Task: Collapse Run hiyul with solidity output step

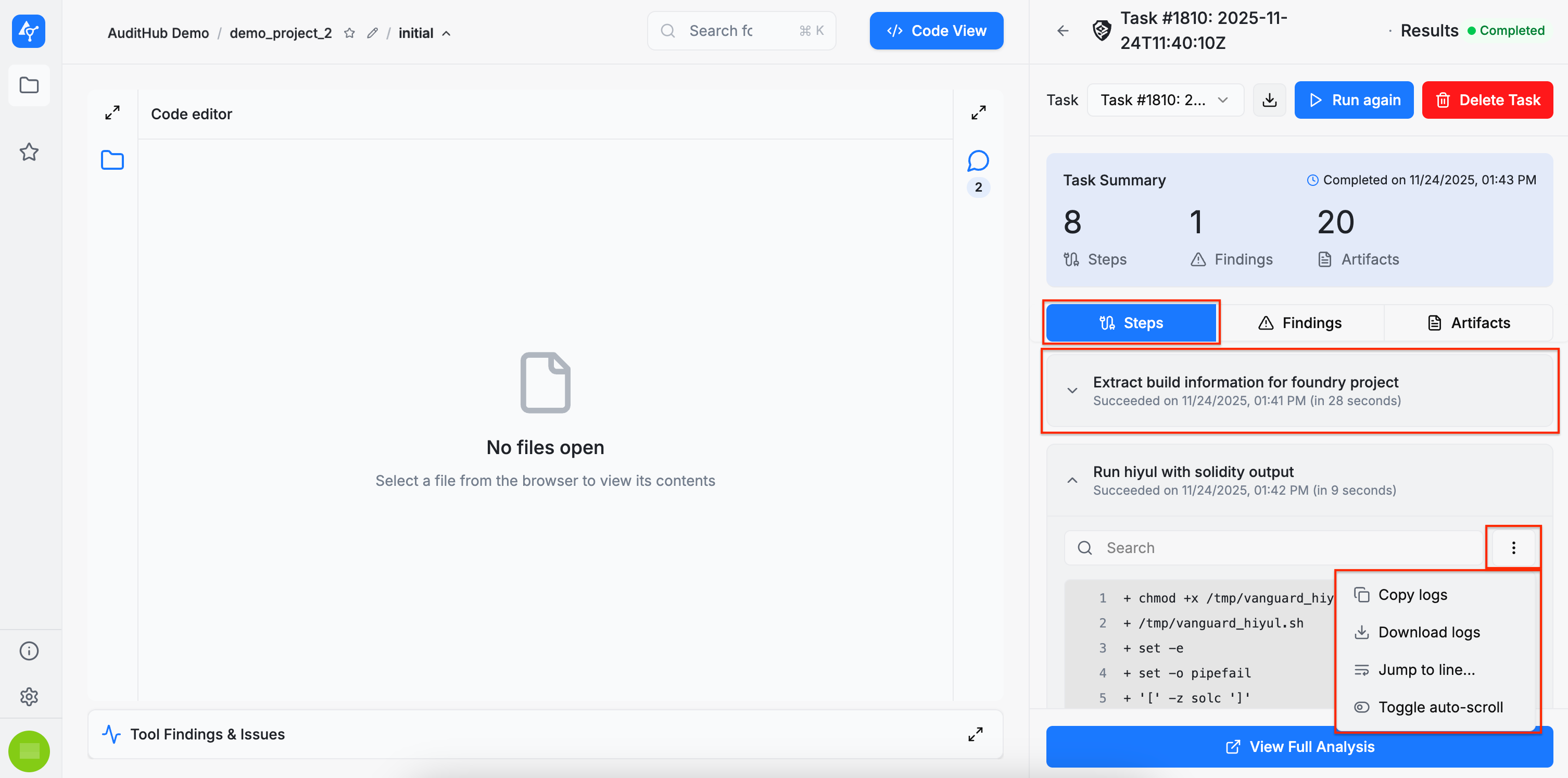Action: [1072, 480]
